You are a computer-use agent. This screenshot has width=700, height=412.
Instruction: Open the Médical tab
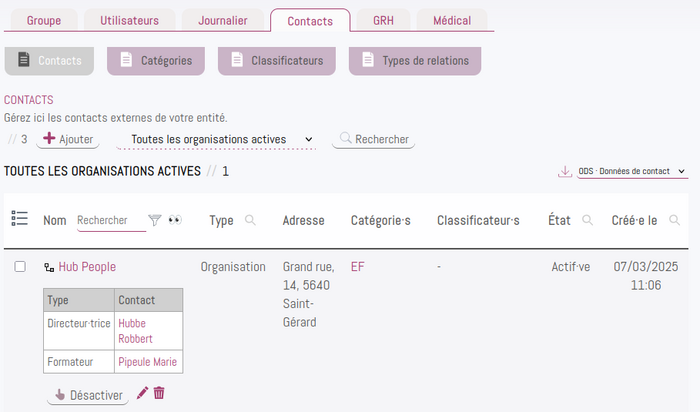point(452,21)
